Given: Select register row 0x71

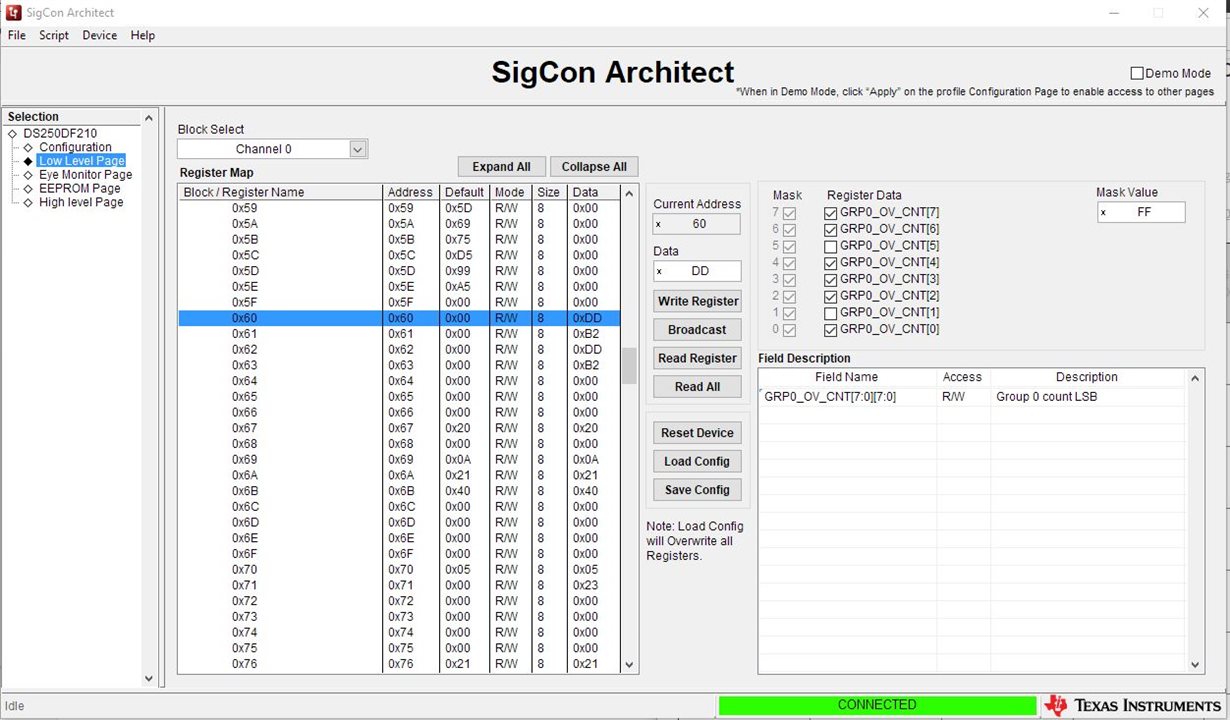Looking at the screenshot, I should 400,585.
